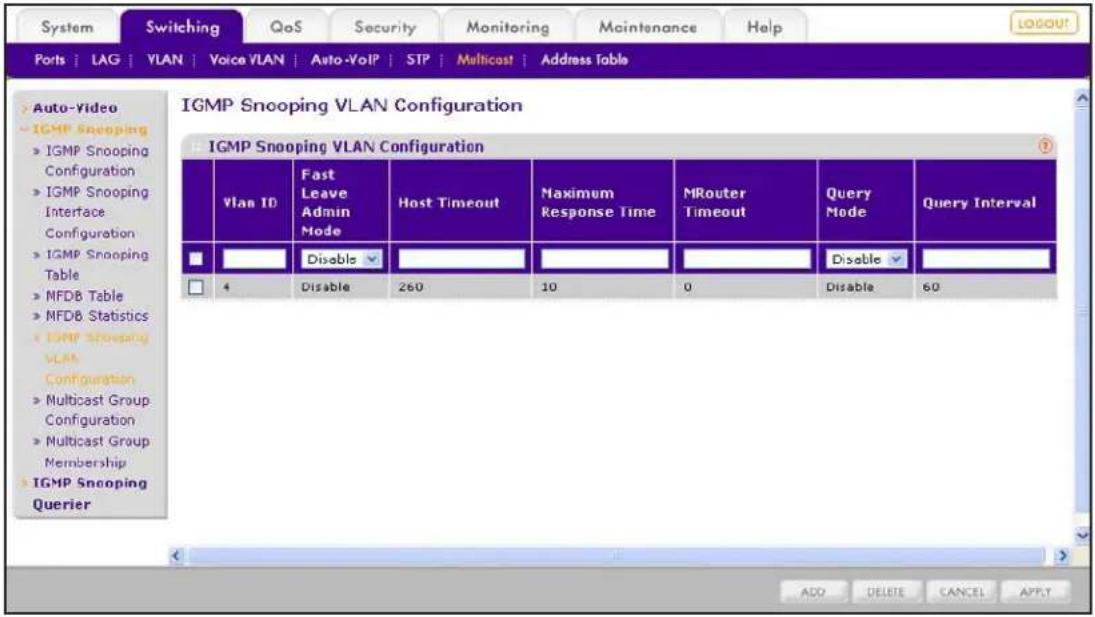
Task: Select the Multicast submenu
Action: [x=485, y=60]
